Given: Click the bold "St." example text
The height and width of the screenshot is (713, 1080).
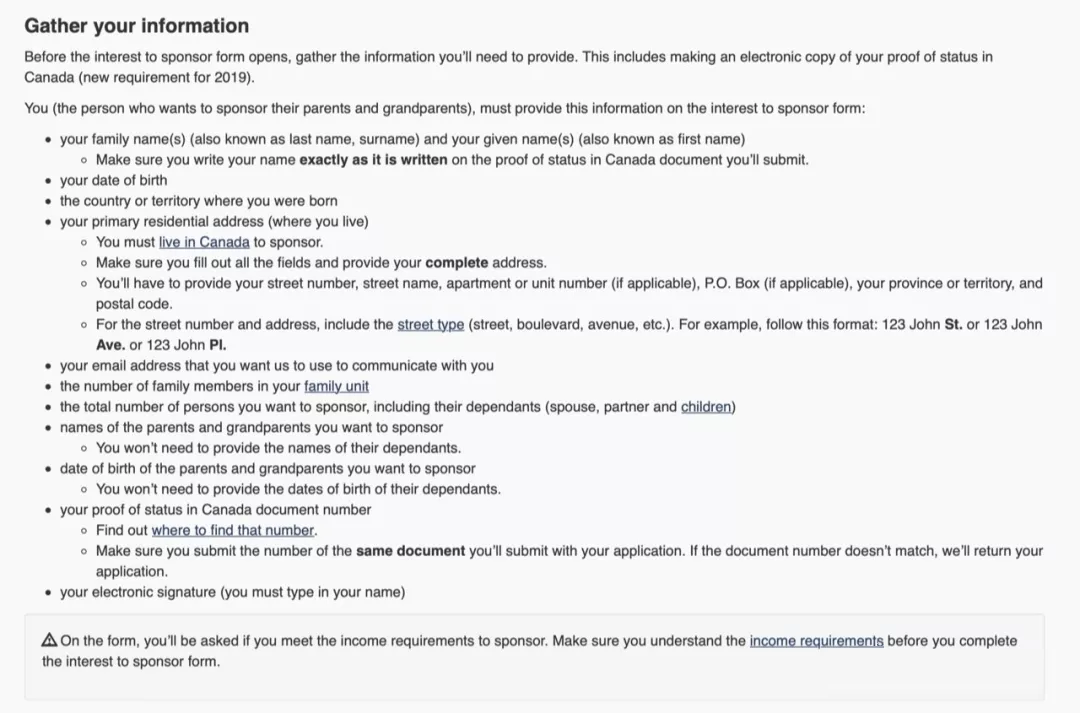Looking at the screenshot, I should pos(953,324).
